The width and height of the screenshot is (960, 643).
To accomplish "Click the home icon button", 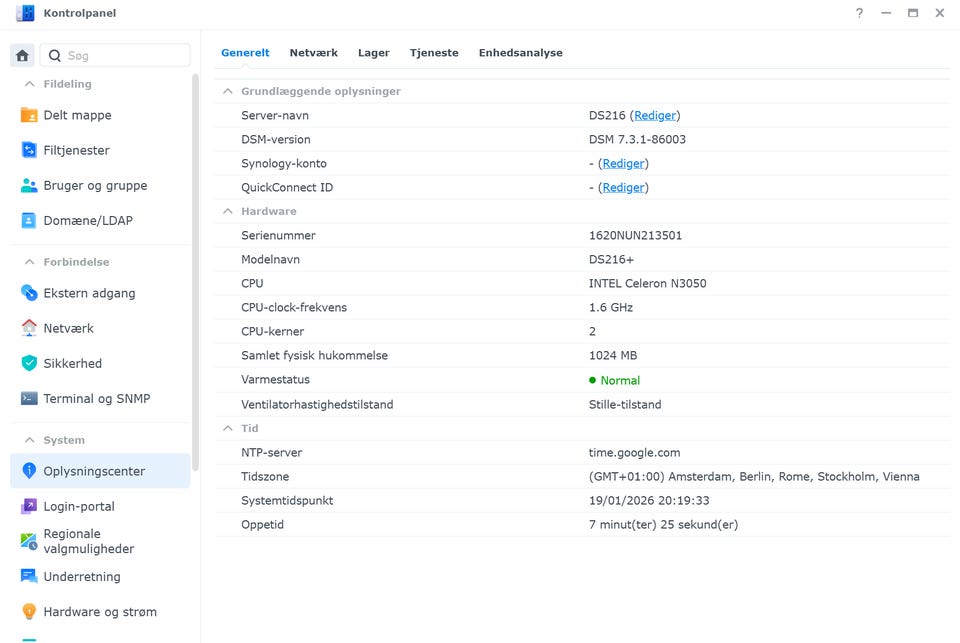I will click(x=23, y=56).
